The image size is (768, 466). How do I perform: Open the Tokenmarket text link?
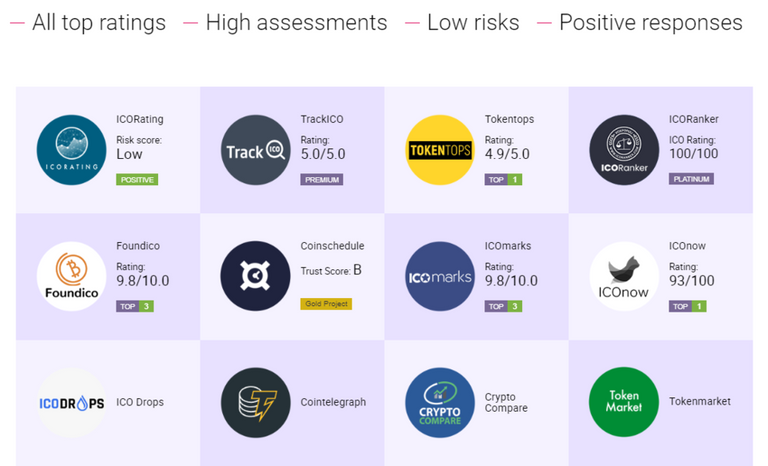[x=699, y=402]
